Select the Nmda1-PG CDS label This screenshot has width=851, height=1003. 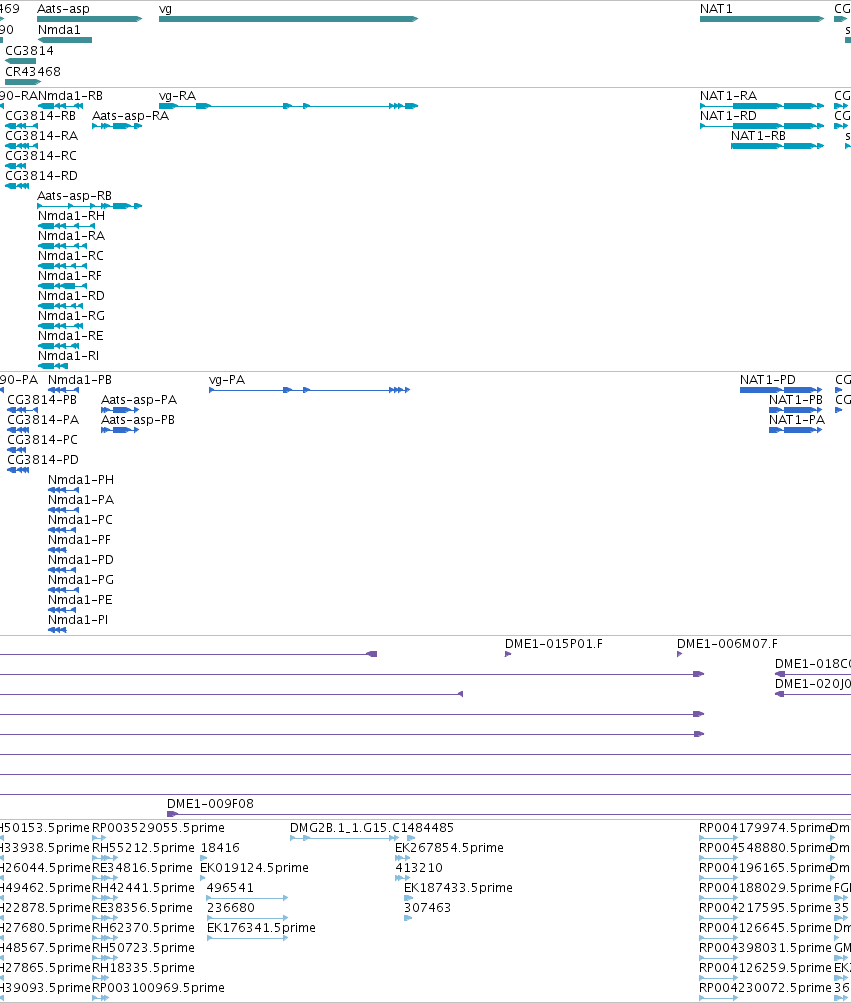(81, 580)
